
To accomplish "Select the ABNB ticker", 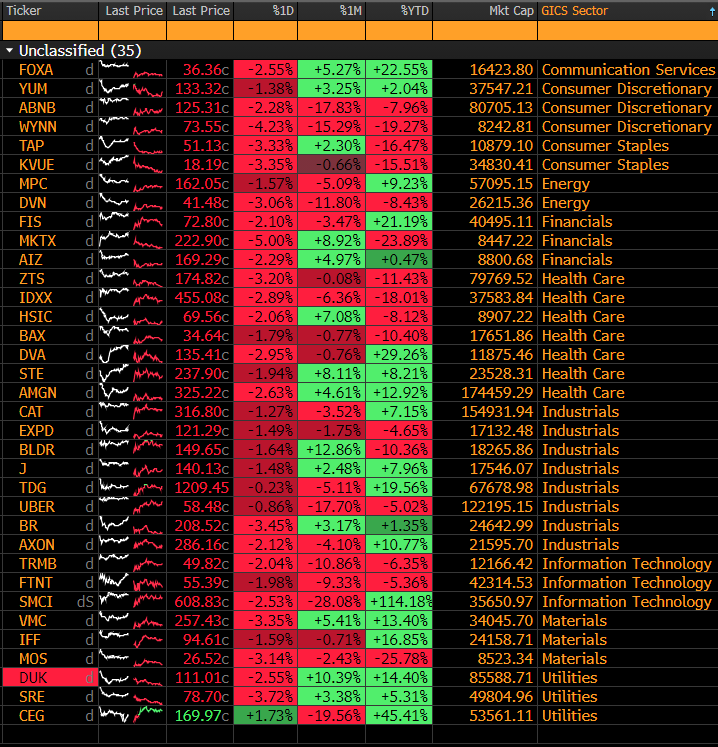I will pos(37,108).
